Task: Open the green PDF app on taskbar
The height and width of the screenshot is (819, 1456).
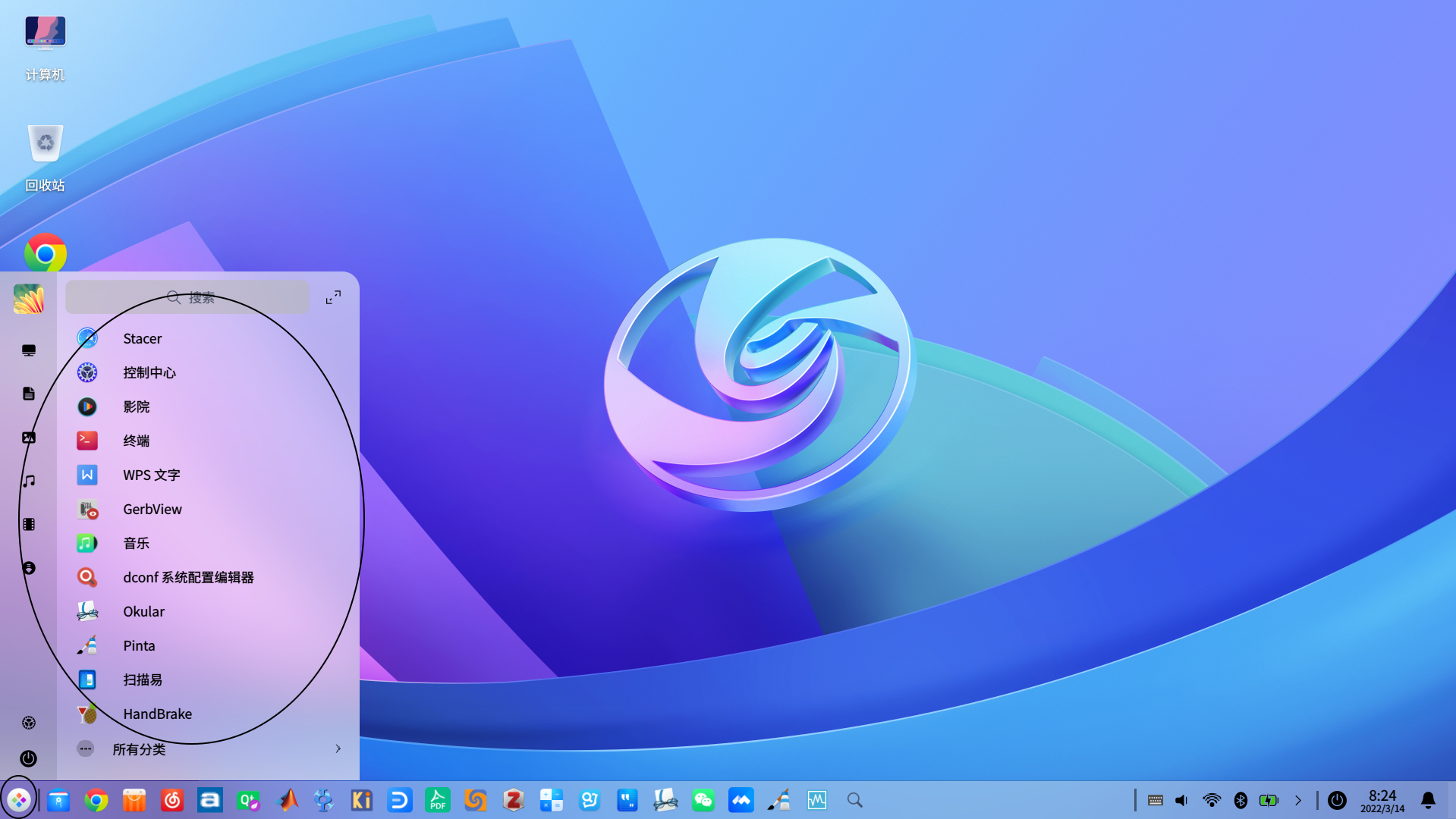Action: pyautogui.click(x=438, y=800)
